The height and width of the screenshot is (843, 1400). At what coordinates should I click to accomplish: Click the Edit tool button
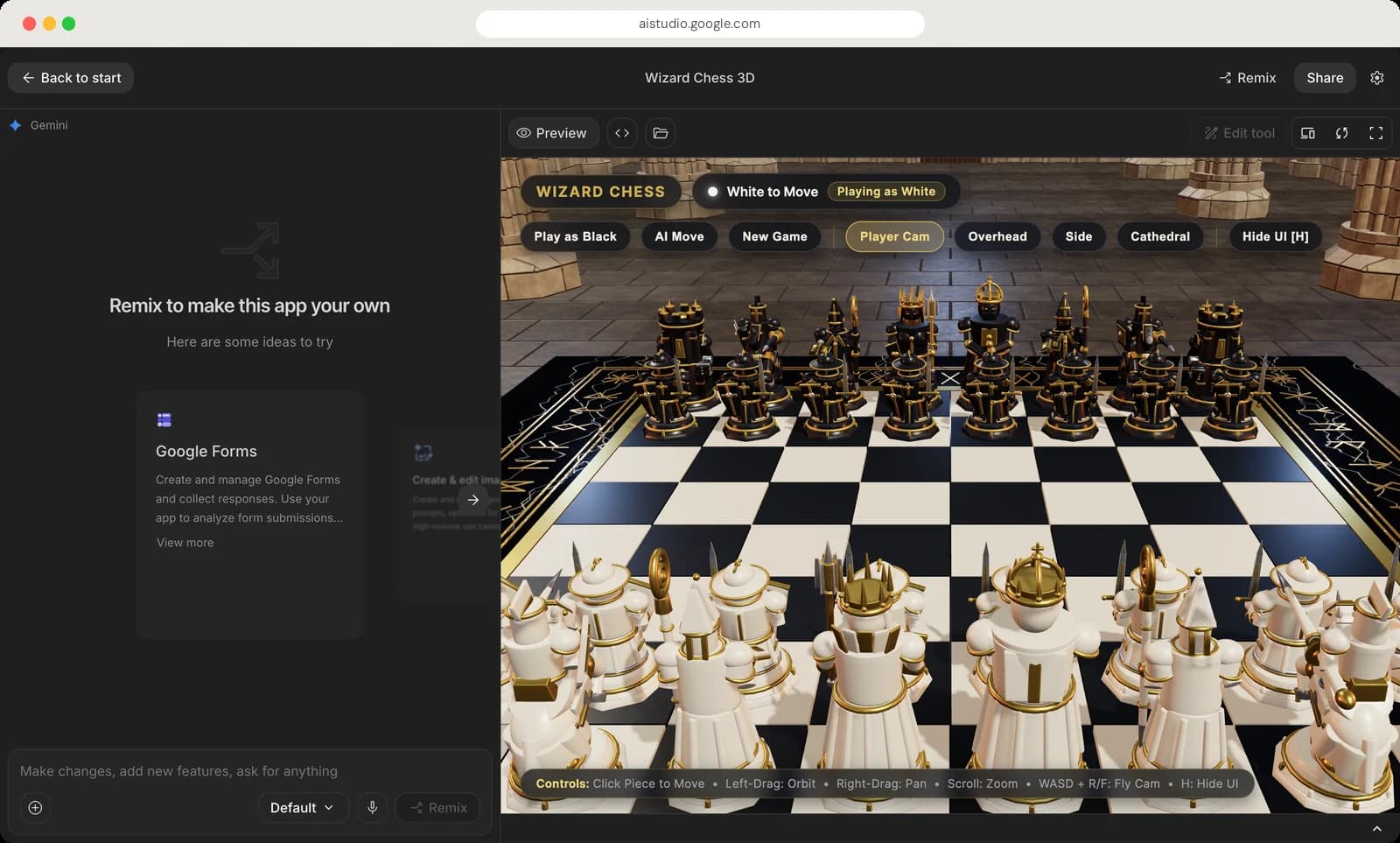coord(1239,133)
